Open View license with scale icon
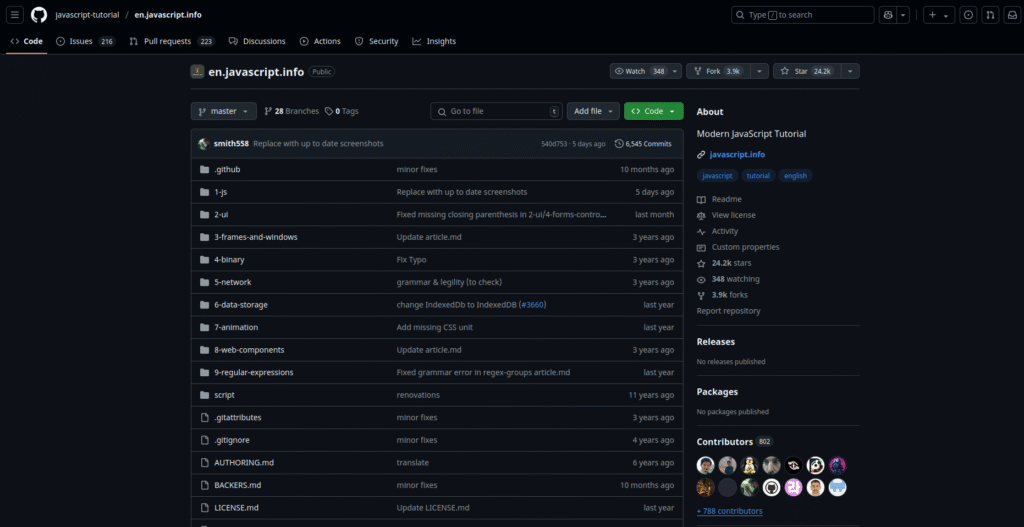The image size is (1024, 527). pyautogui.click(x=726, y=215)
